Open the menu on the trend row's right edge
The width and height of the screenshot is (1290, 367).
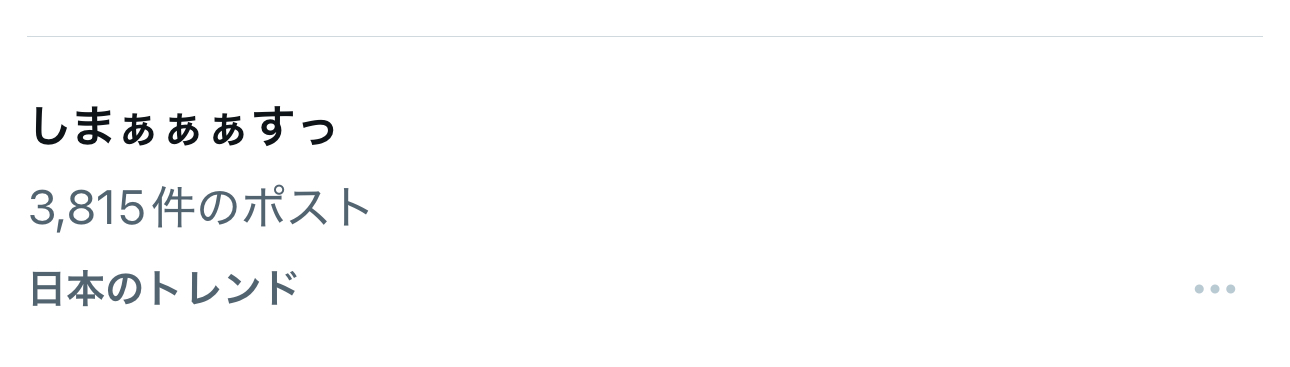[x=1215, y=289]
